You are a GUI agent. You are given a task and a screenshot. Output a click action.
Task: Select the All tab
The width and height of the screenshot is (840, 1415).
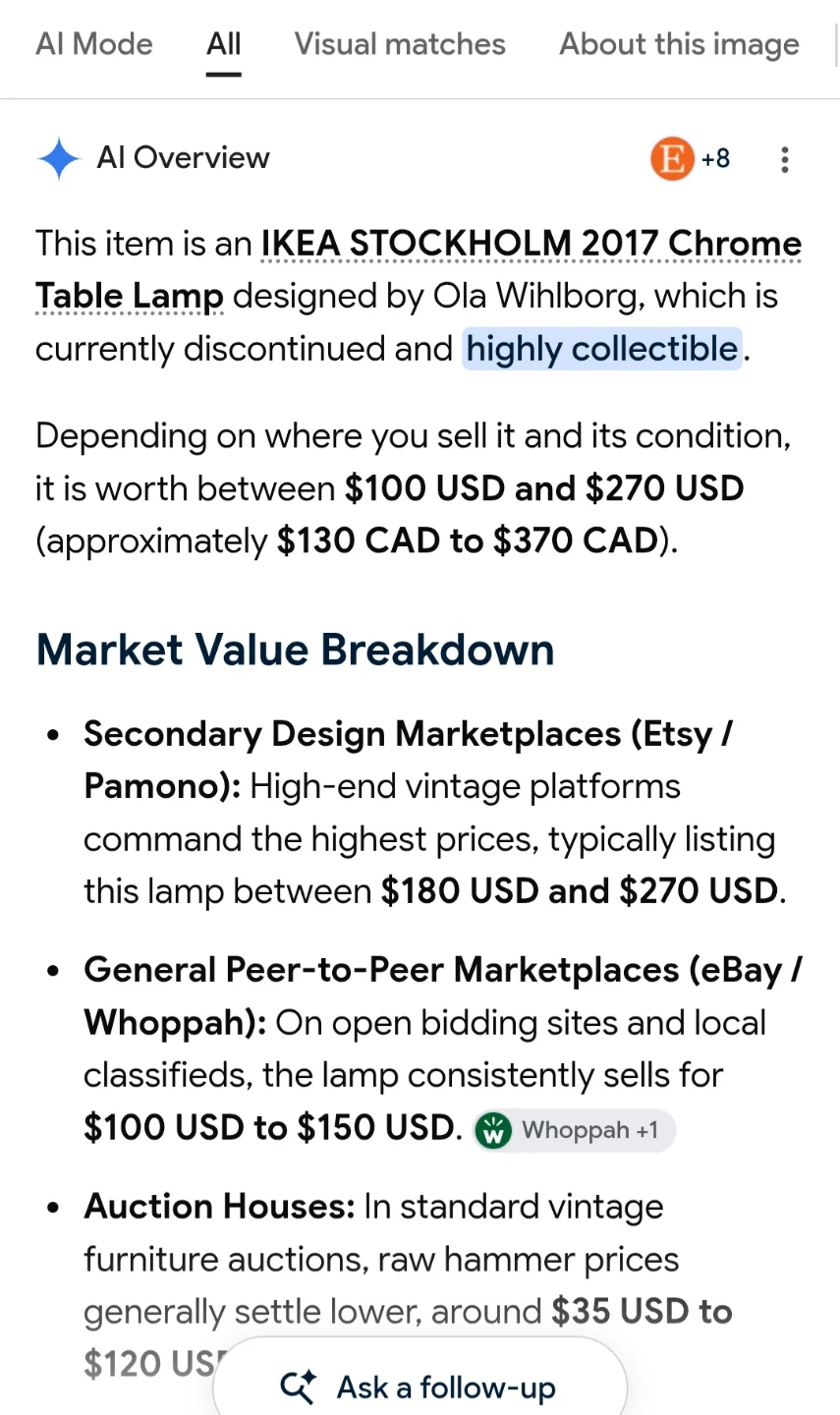(x=224, y=44)
